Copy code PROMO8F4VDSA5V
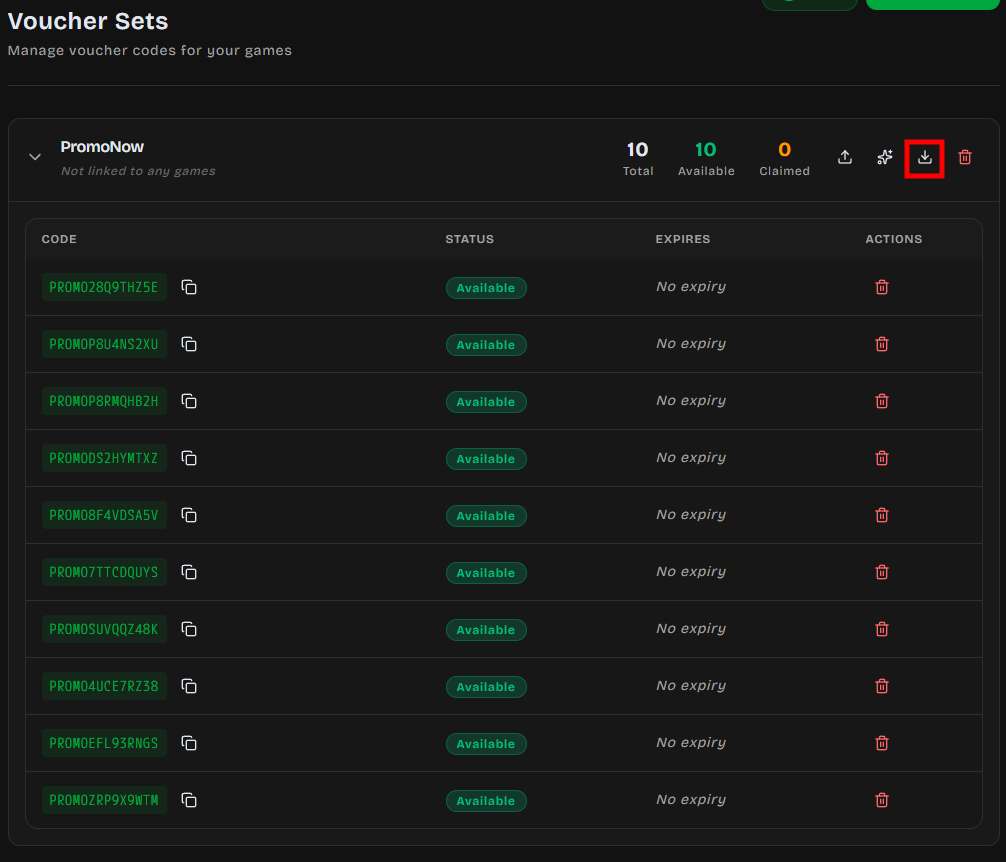 pyautogui.click(x=189, y=515)
